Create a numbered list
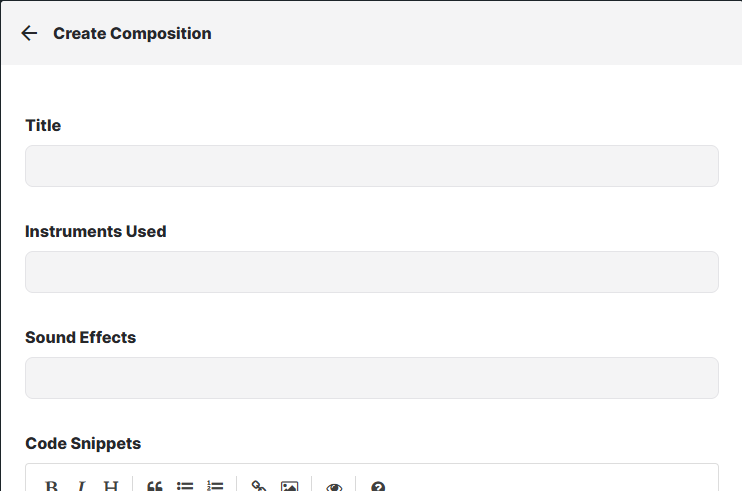This screenshot has width=742, height=491. [215, 486]
